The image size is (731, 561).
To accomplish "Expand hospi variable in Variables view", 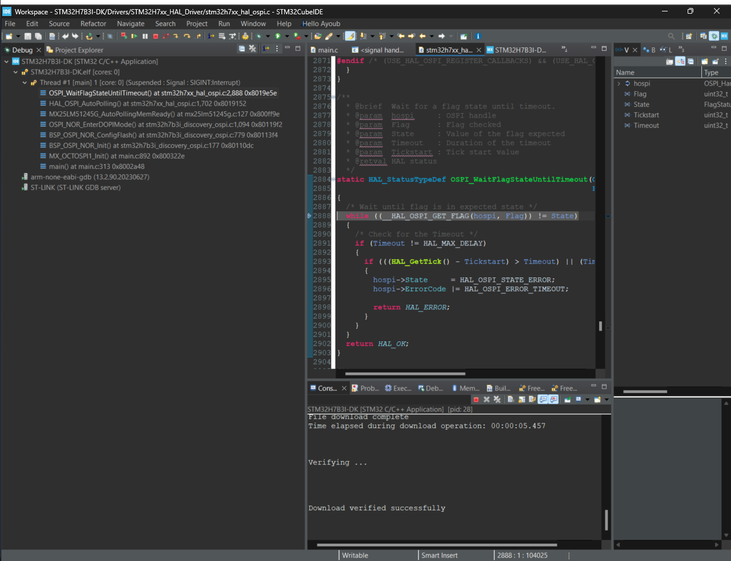I will (x=619, y=83).
